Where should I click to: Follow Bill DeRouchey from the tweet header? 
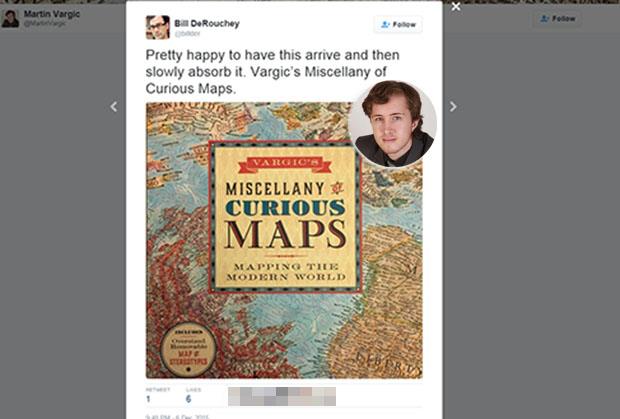[x=398, y=25]
